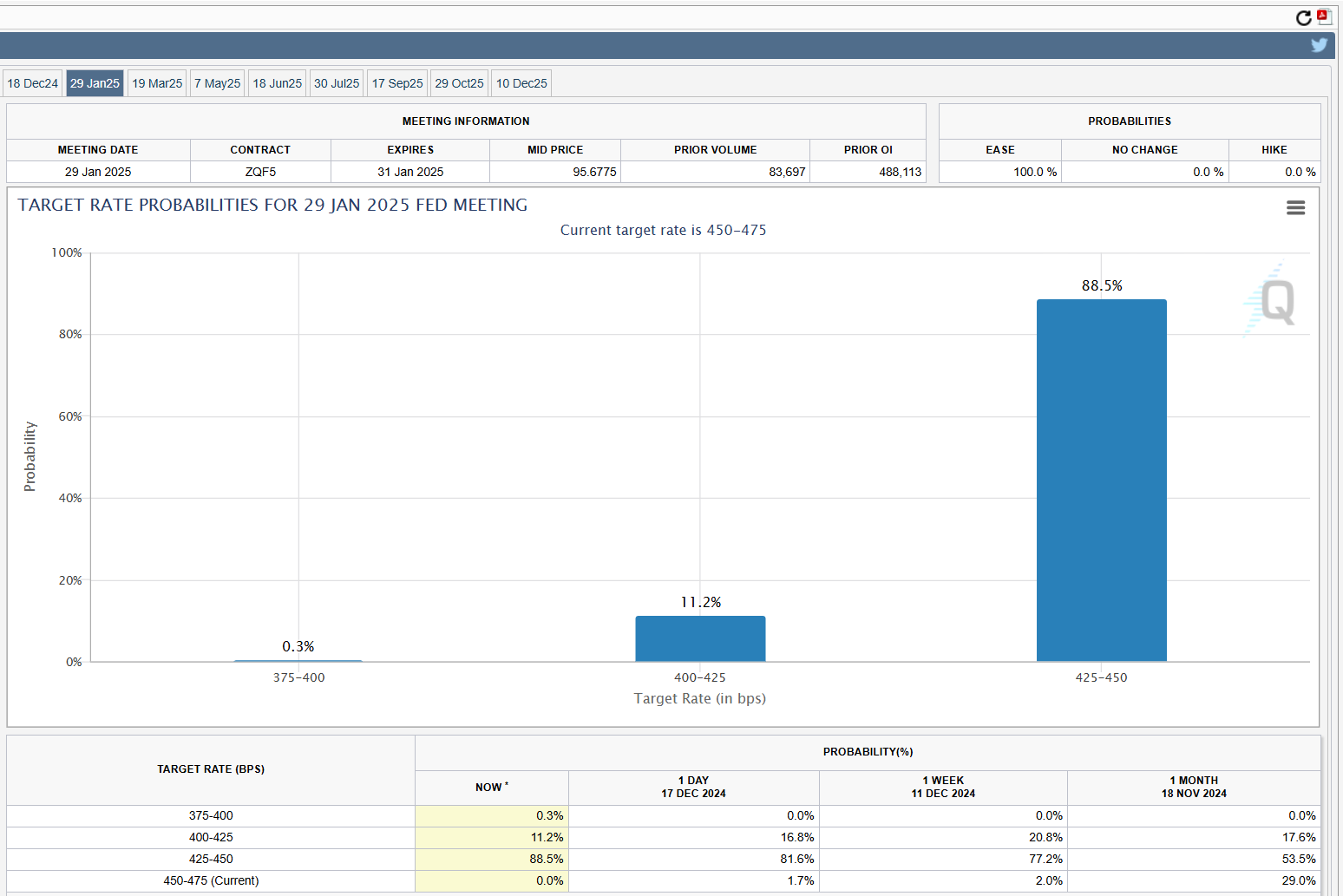The image size is (1343, 896).
Task: Click the 425-450 x-axis label
Action: pyautogui.click(x=1102, y=677)
